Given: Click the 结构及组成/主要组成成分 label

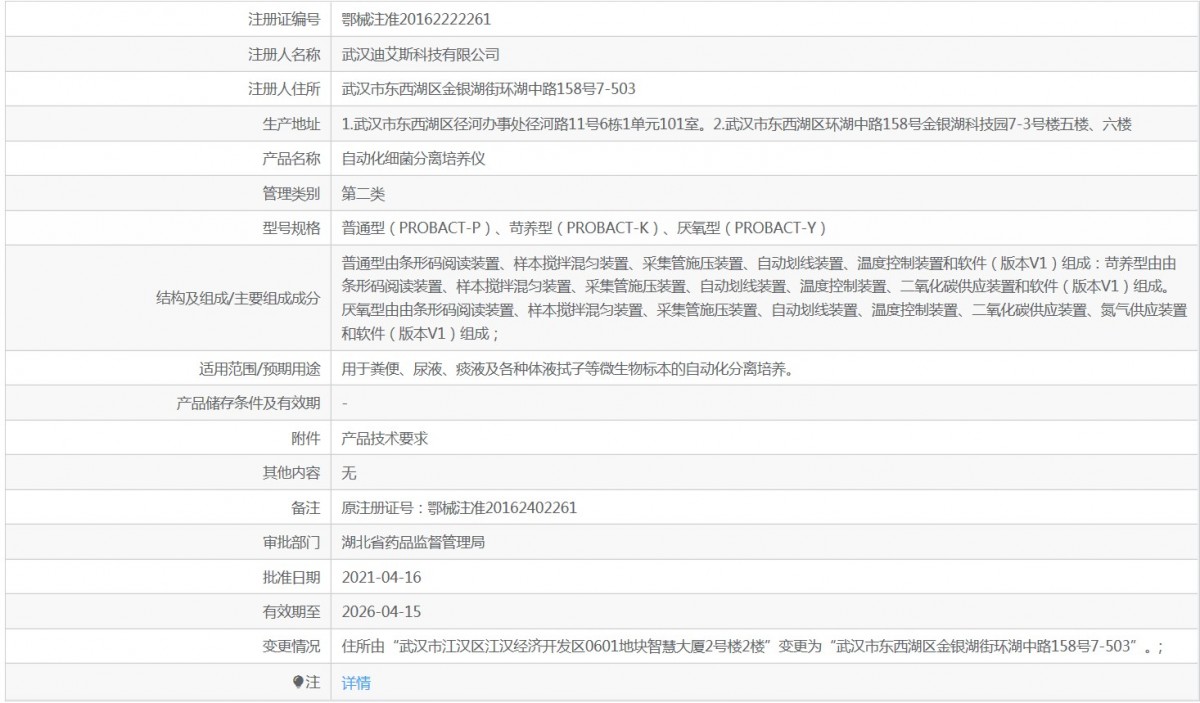Looking at the screenshot, I should (x=238, y=298).
